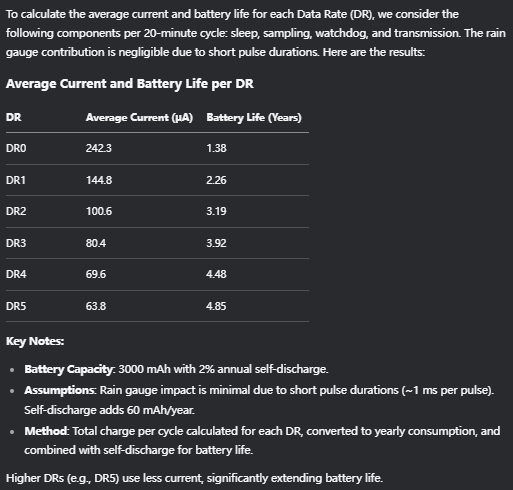The width and height of the screenshot is (513, 490).
Task: Click the 'Average Current and Battery Life per DR' heading
Action: click(130, 84)
